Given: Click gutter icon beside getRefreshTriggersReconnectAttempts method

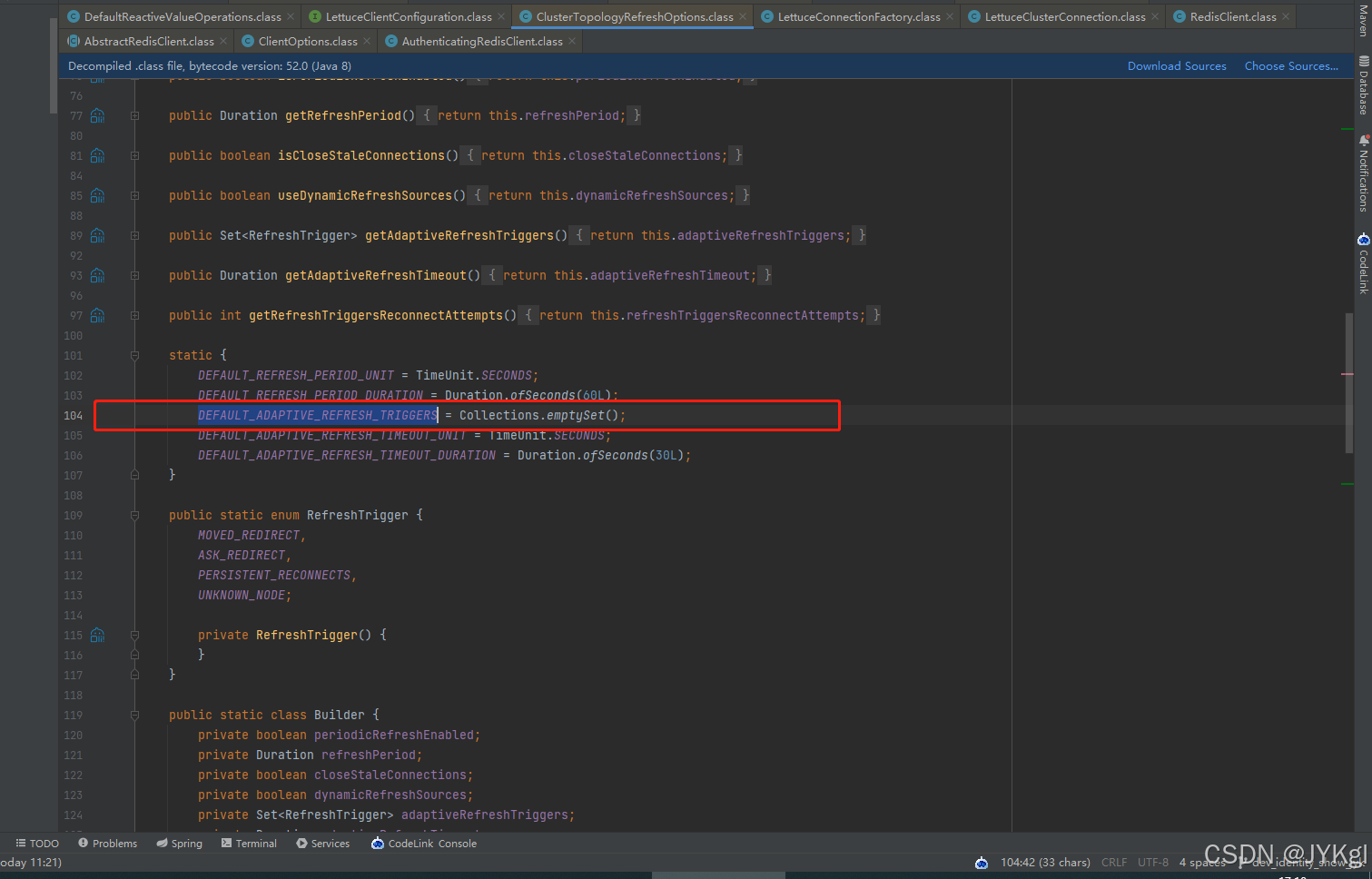Looking at the screenshot, I should [x=97, y=315].
